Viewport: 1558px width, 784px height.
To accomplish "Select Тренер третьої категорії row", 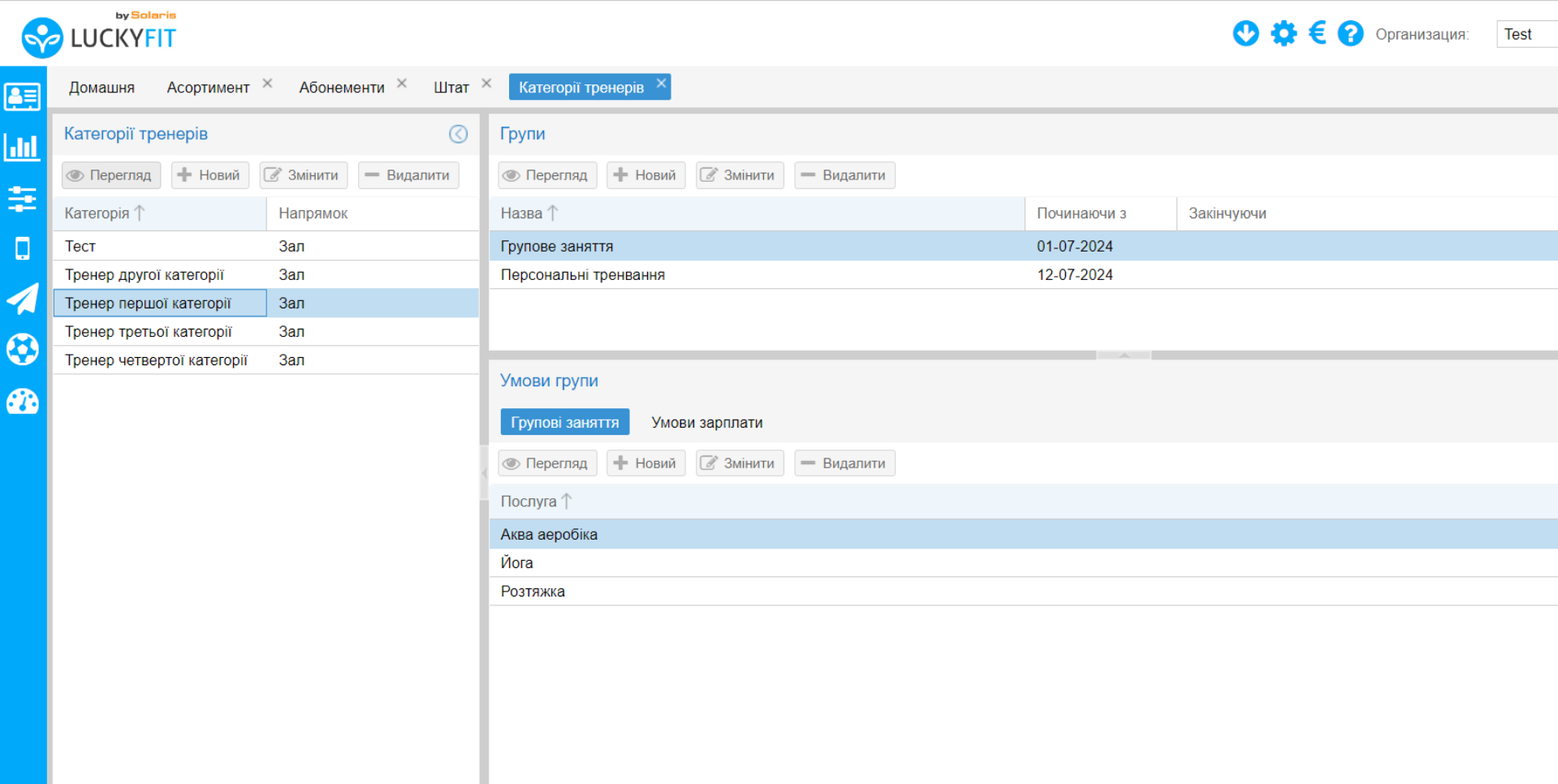I will 266,331.
